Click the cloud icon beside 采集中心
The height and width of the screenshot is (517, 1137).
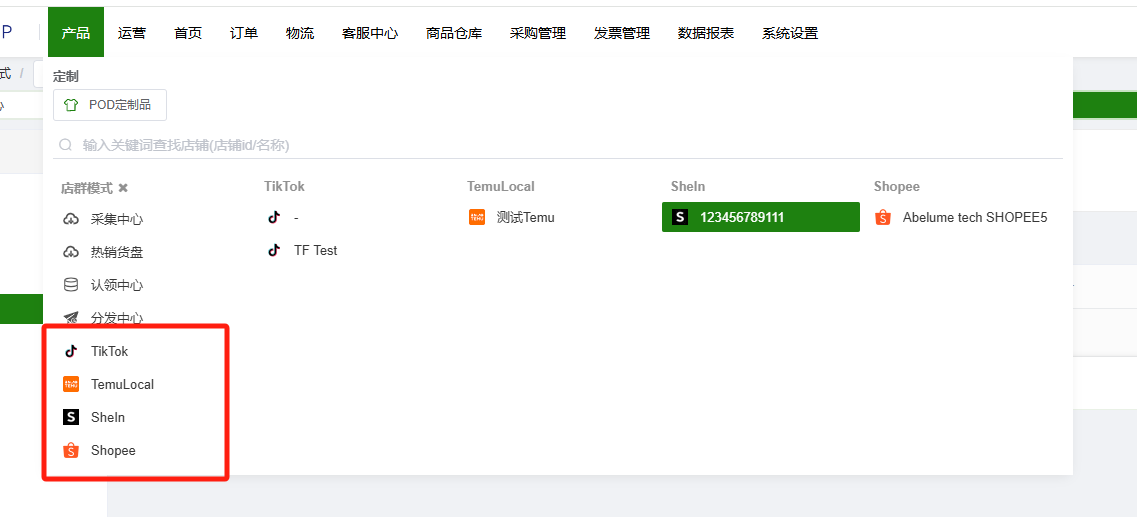coord(71,219)
